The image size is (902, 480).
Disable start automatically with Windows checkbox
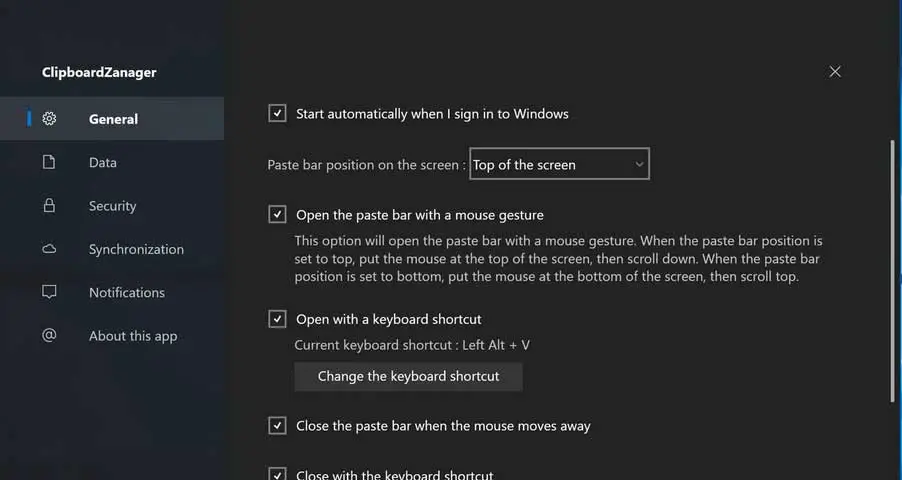[278, 114]
